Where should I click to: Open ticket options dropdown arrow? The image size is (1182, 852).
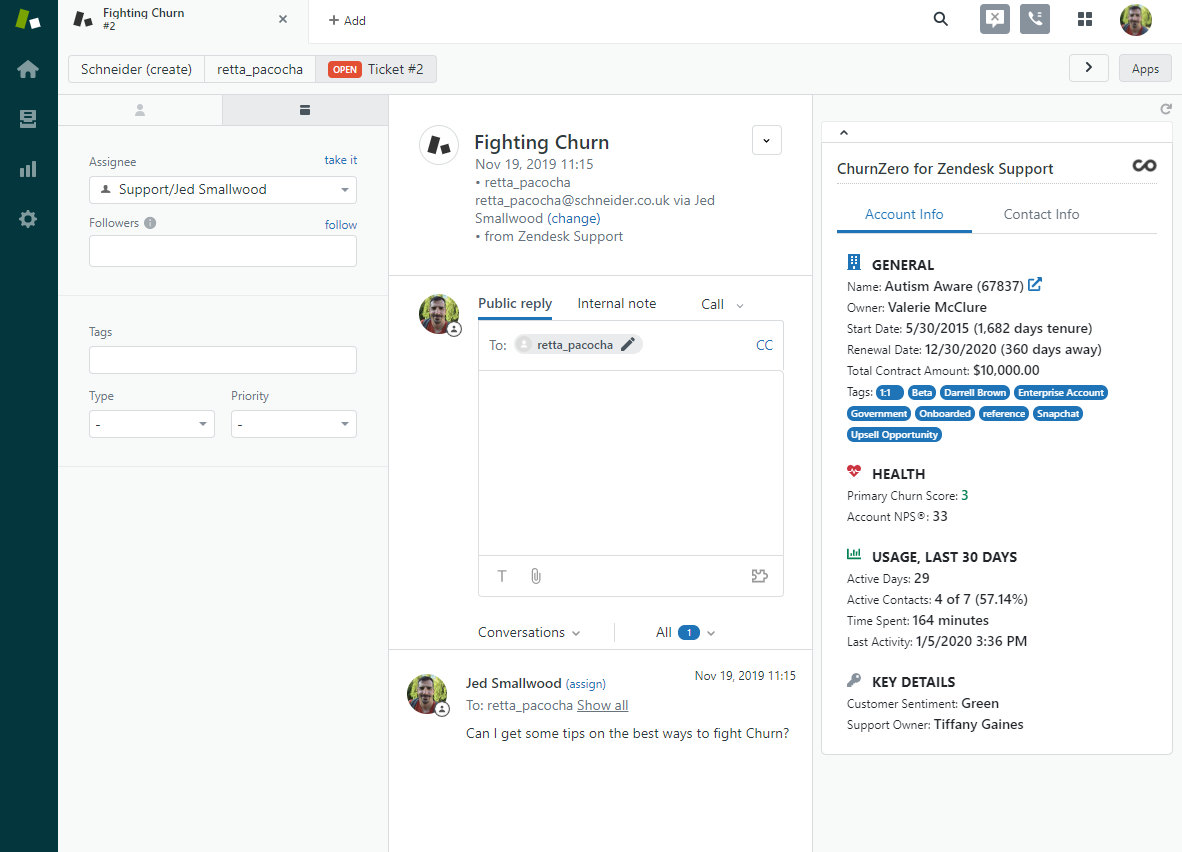click(767, 140)
